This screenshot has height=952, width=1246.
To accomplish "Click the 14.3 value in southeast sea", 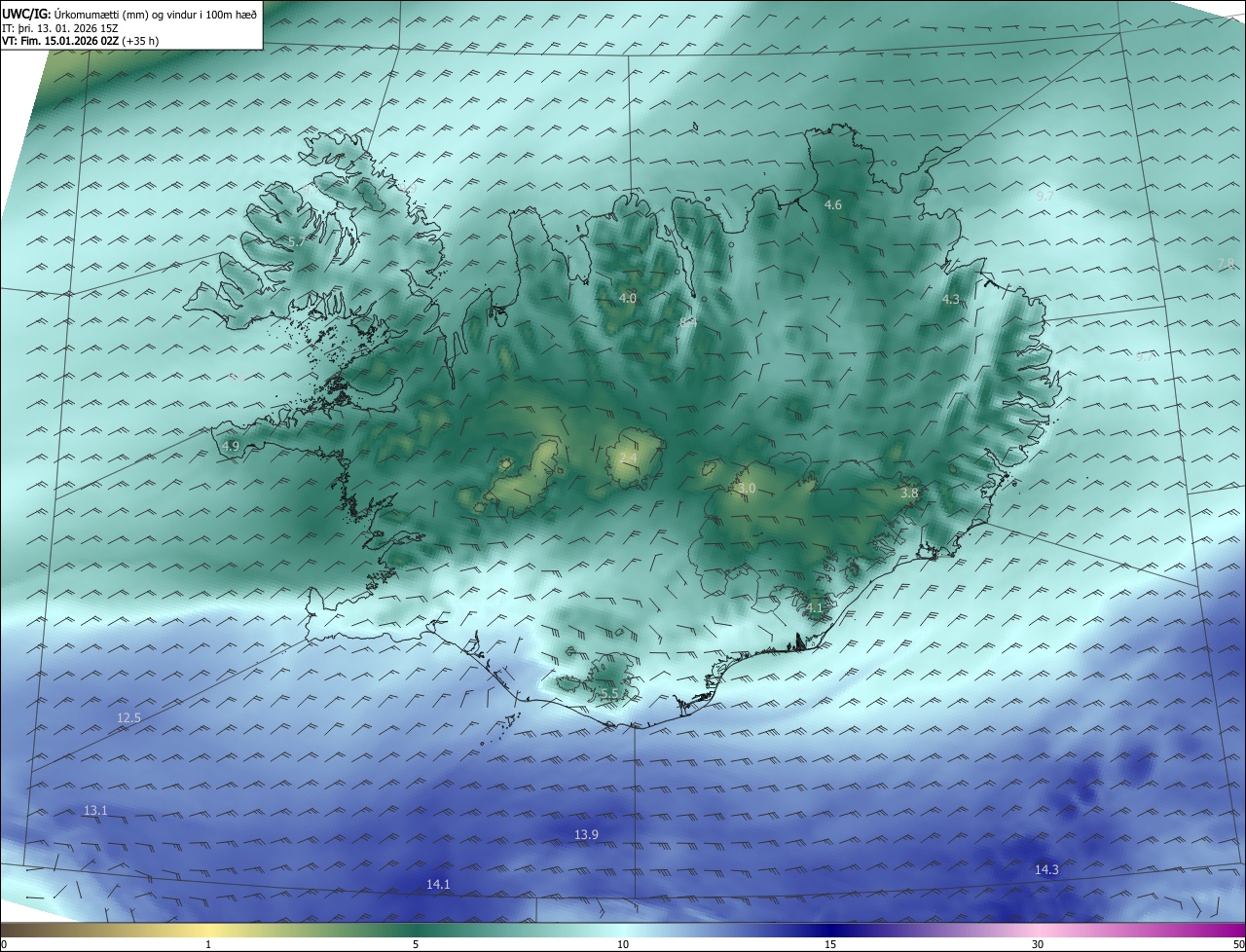I will pyautogui.click(x=1046, y=869).
